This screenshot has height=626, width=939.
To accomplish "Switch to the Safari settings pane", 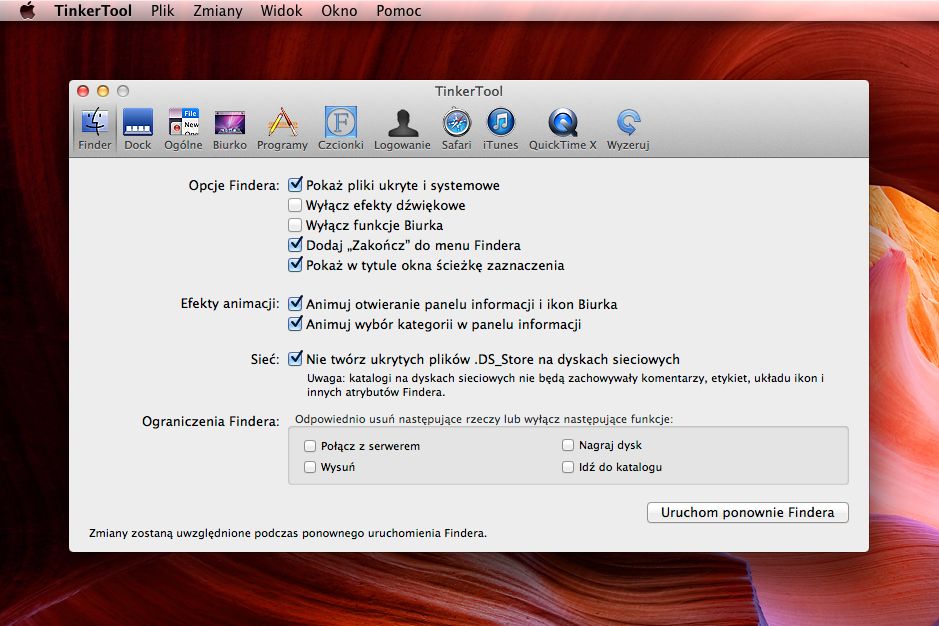I will [456, 128].
